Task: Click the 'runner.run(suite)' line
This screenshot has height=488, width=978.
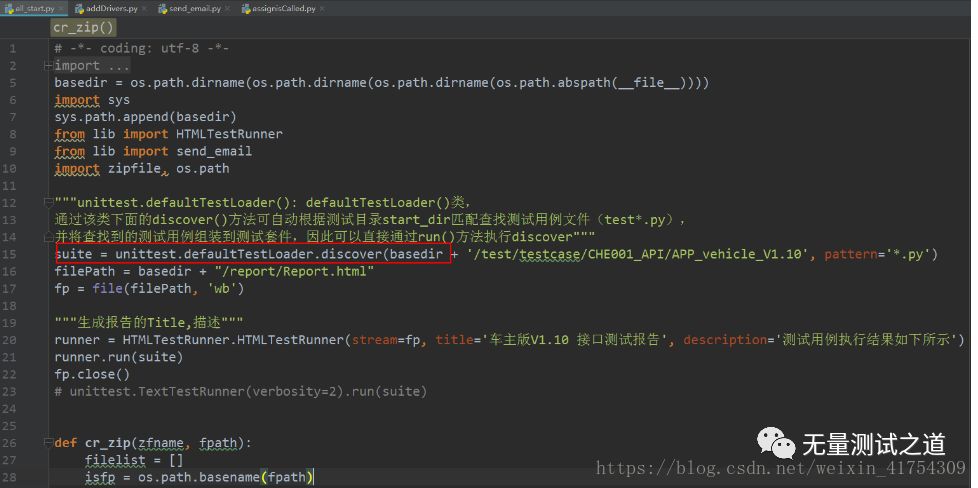Action: [119, 357]
